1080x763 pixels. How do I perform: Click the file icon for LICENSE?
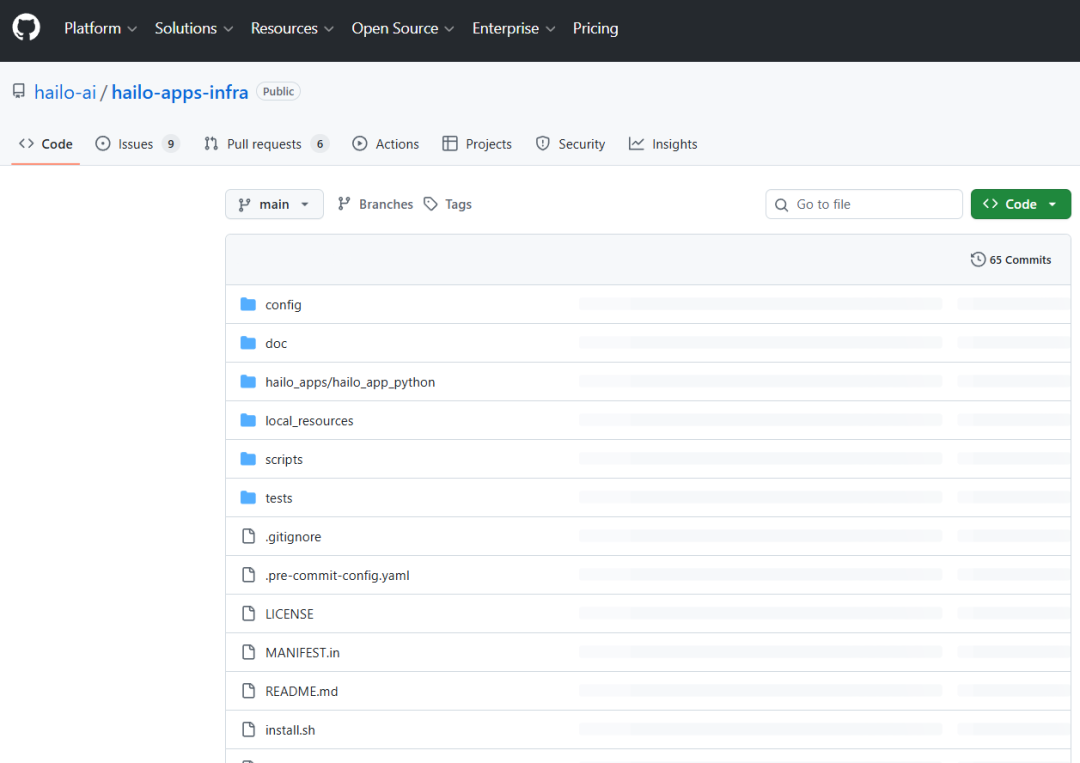[x=248, y=613]
